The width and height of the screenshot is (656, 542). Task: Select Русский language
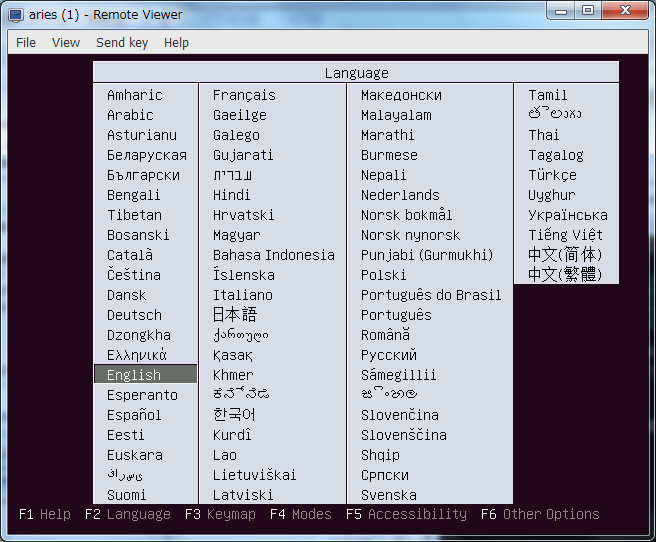coord(389,355)
